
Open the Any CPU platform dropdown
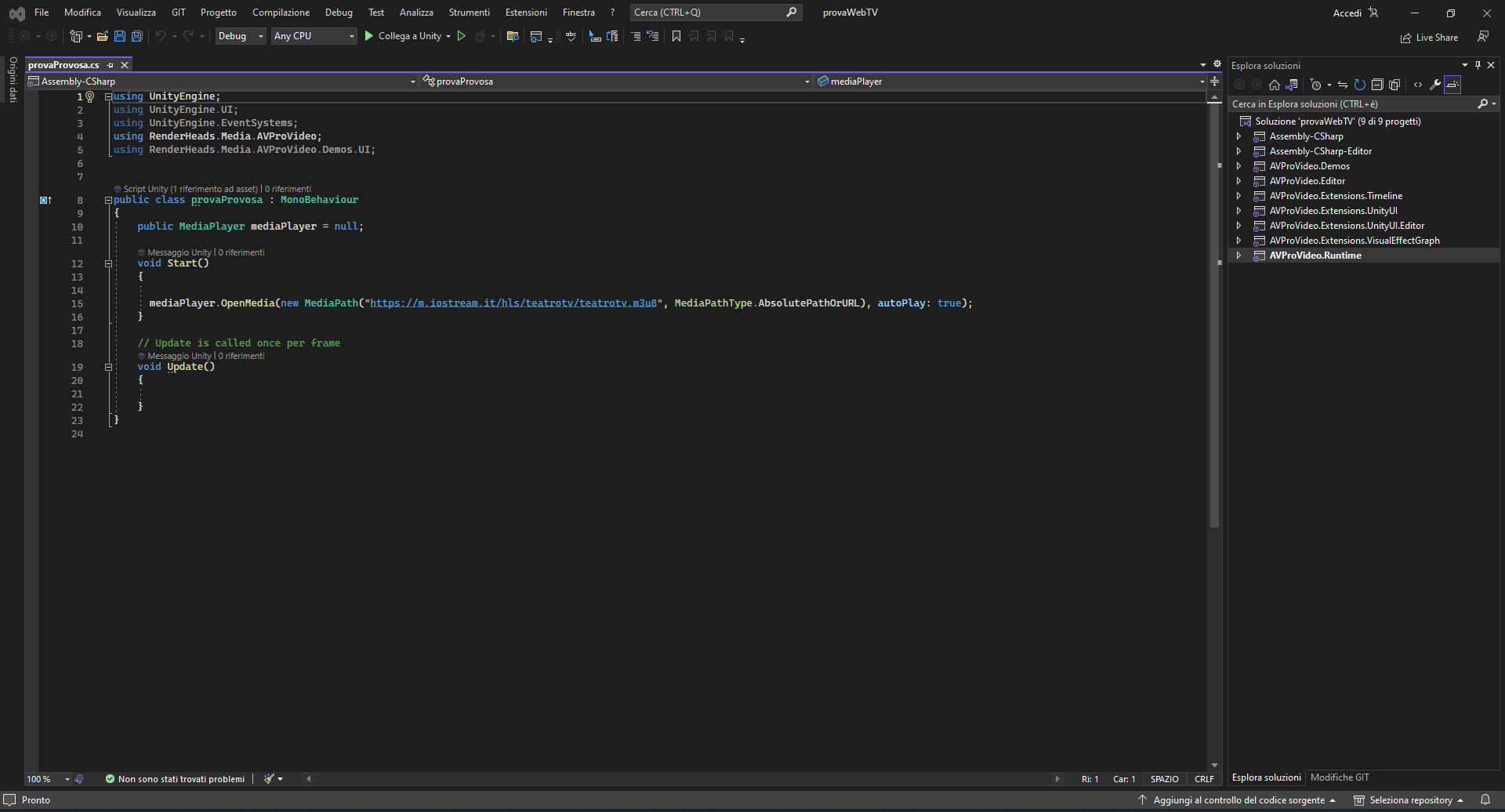pos(313,36)
